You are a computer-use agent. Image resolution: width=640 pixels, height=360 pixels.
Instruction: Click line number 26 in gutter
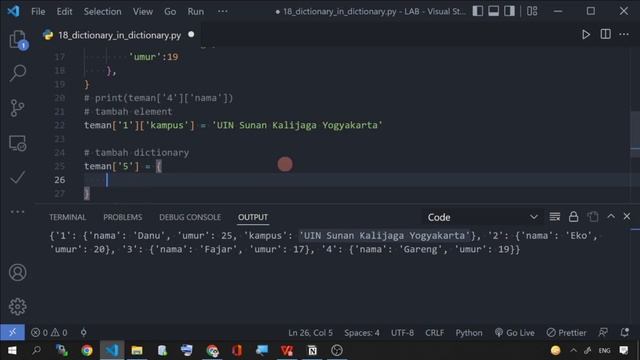(x=60, y=180)
